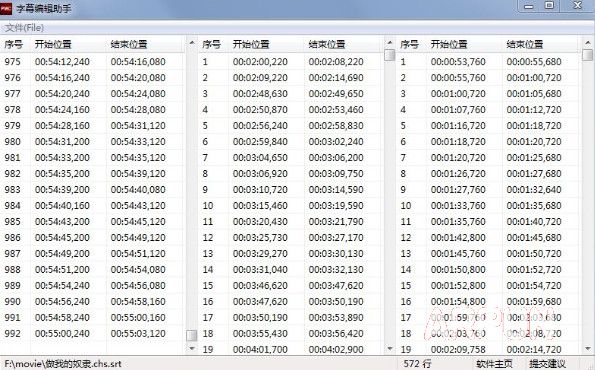This screenshot has height=370, width=595.
Task: Click left panel's 序号 column header
Action: (x=15, y=44)
